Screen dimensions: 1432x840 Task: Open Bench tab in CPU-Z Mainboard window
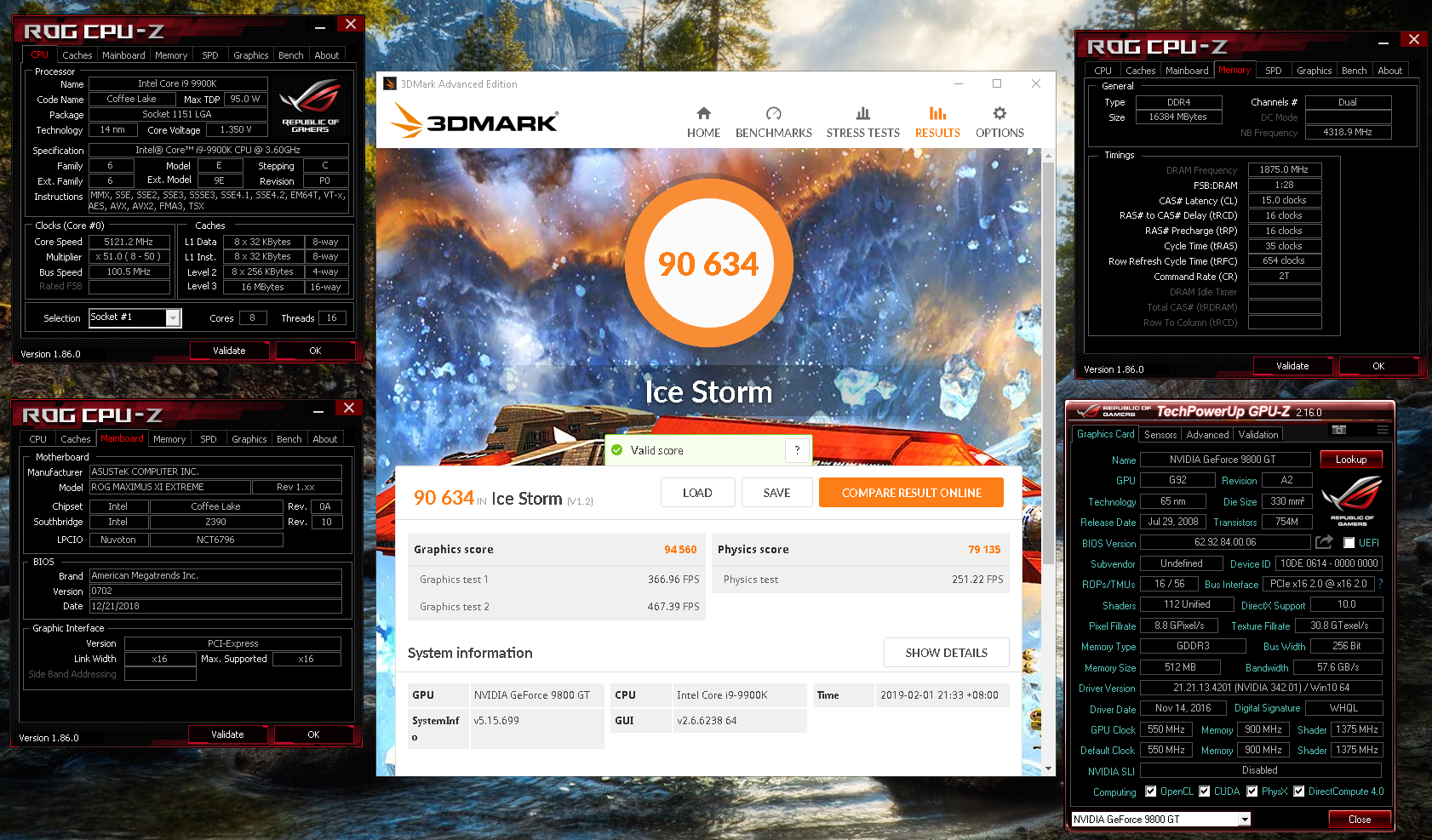289,439
